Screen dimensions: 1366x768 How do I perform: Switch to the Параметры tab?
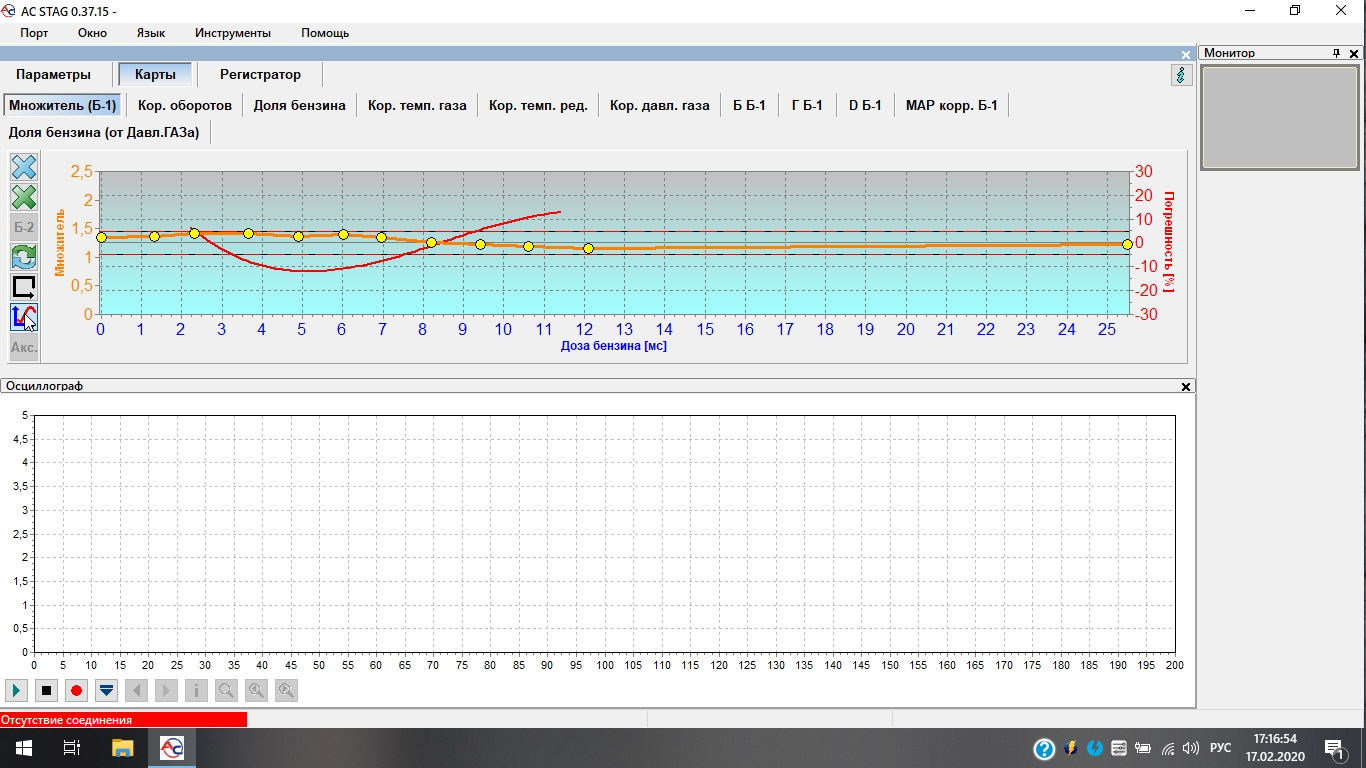[x=53, y=75]
